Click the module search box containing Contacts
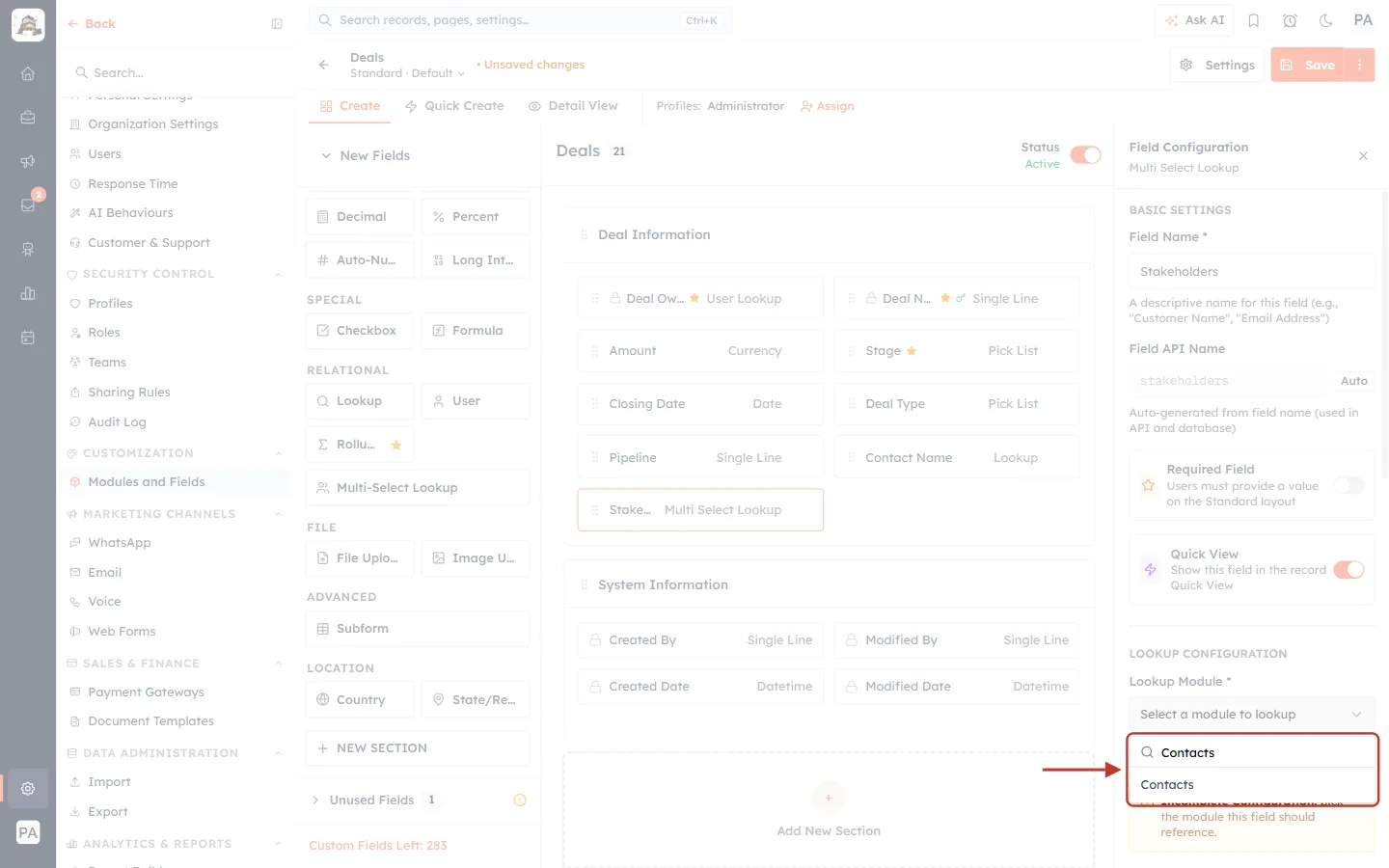1389x868 pixels. coord(1253,752)
